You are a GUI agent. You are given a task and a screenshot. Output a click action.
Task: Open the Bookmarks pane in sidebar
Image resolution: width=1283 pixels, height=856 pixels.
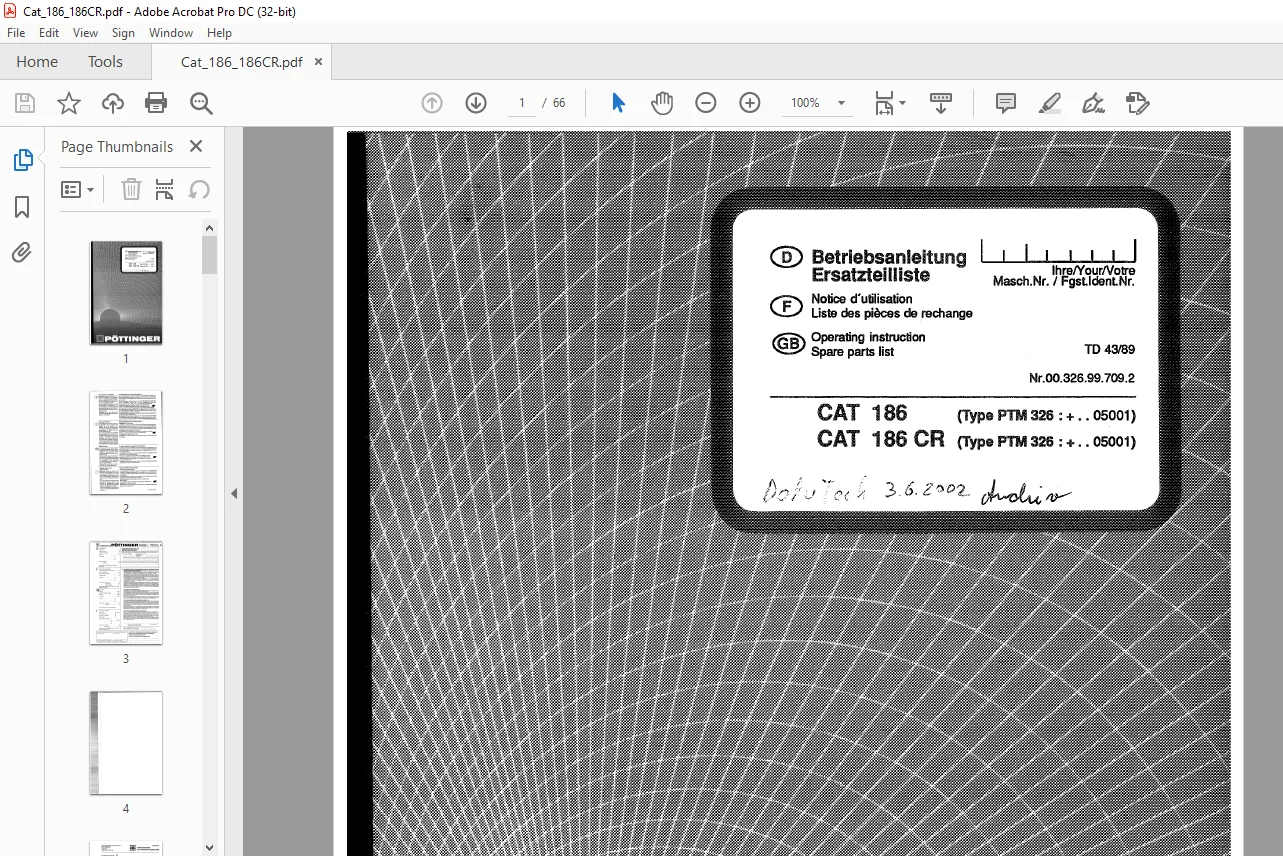22,207
